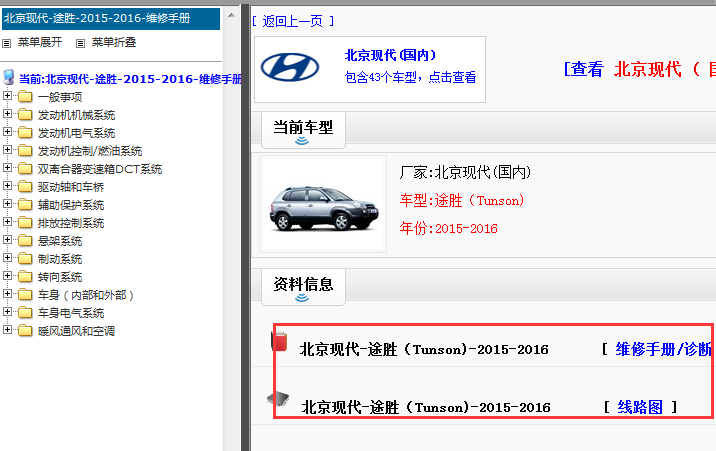Image resolution: width=716 pixels, height=451 pixels.
Task: Click the 发动机电气系统 folder icon
Action: click(x=25, y=133)
